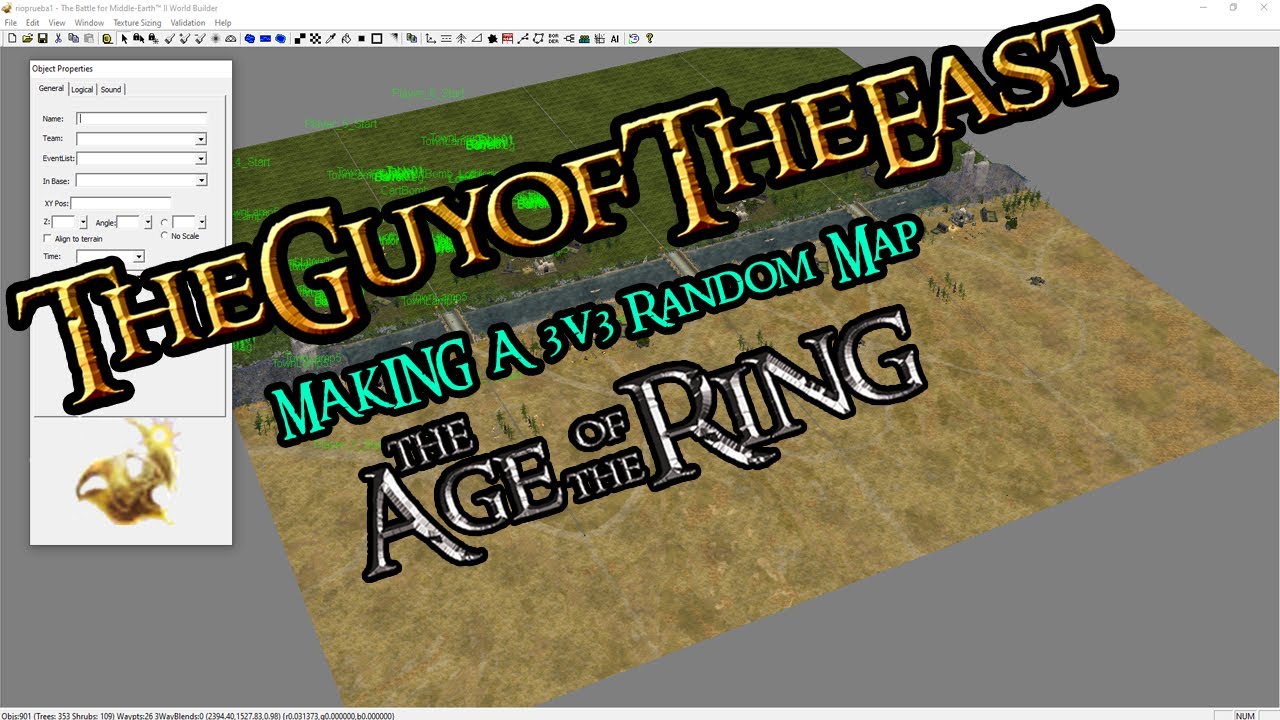
Task: Select the arrow pointer select tool
Action: (124, 39)
